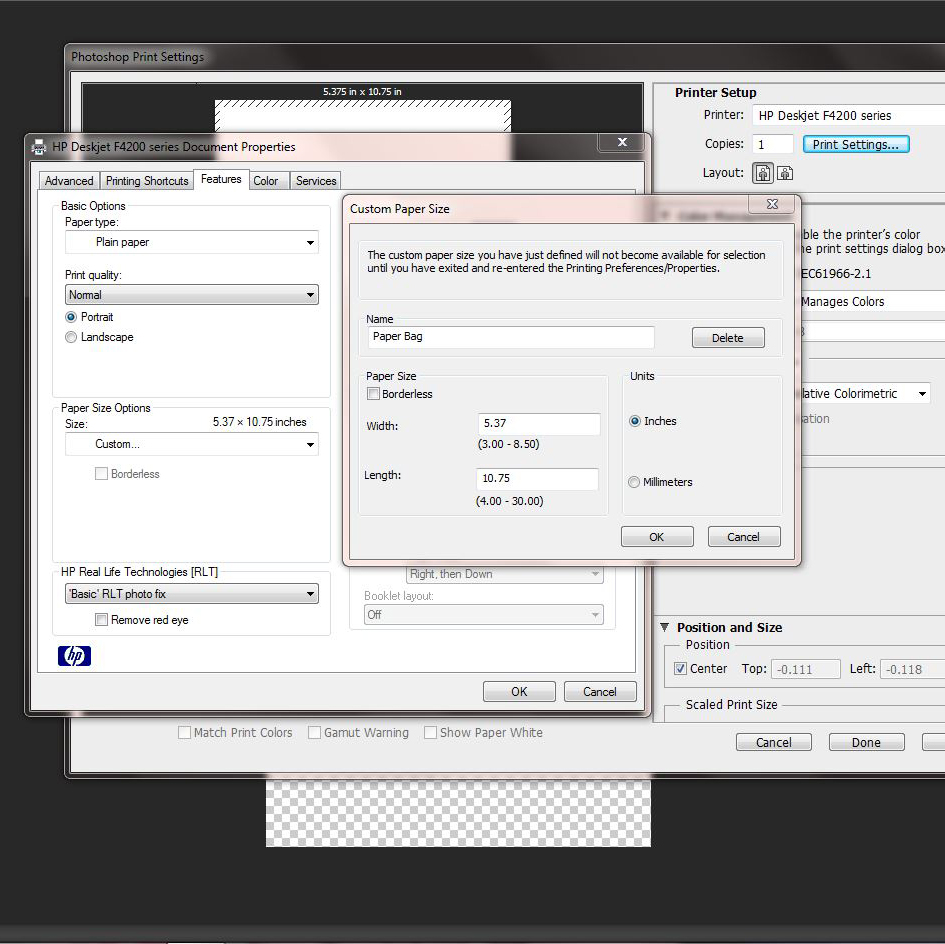Viewport: 945px width, 944px height.
Task: Click Cancel in Document Properties
Action: [600, 692]
